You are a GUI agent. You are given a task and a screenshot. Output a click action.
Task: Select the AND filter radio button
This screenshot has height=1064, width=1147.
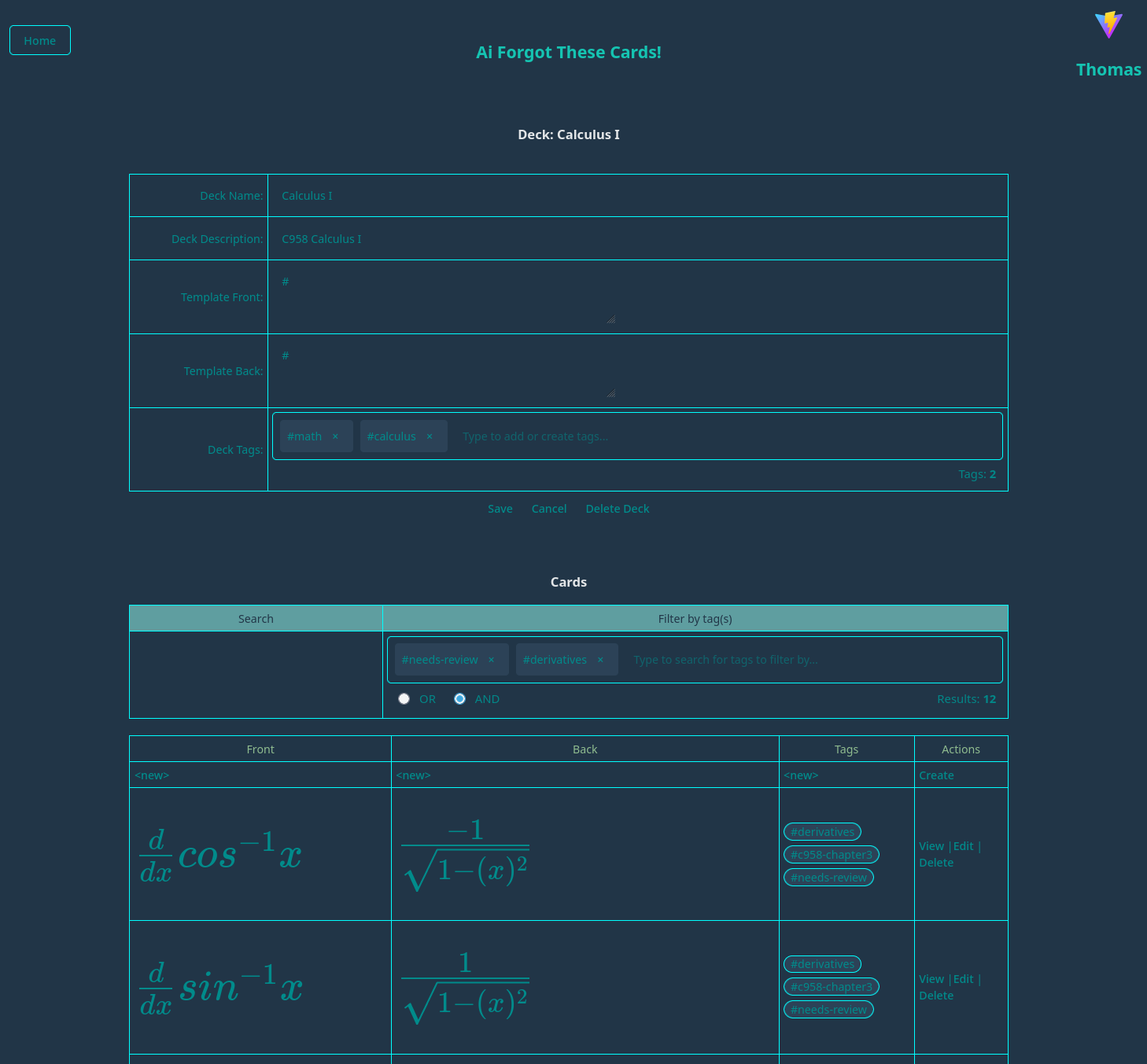click(460, 699)
